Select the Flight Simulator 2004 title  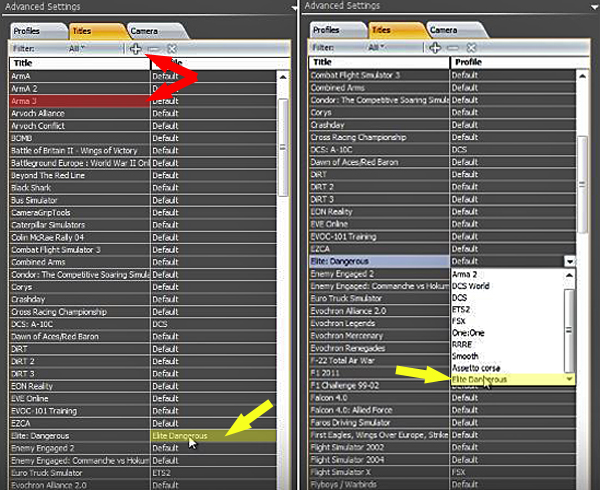pos(379,459)
